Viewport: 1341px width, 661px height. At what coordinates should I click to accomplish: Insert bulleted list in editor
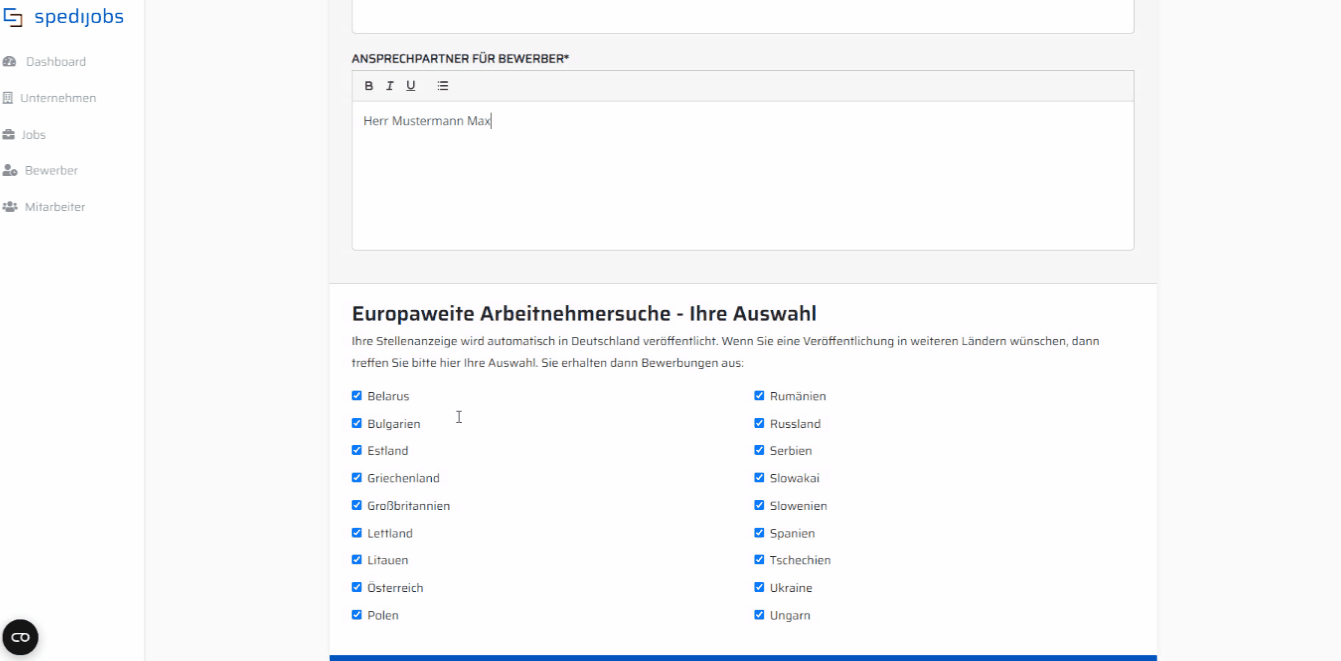tap(443, 86)
